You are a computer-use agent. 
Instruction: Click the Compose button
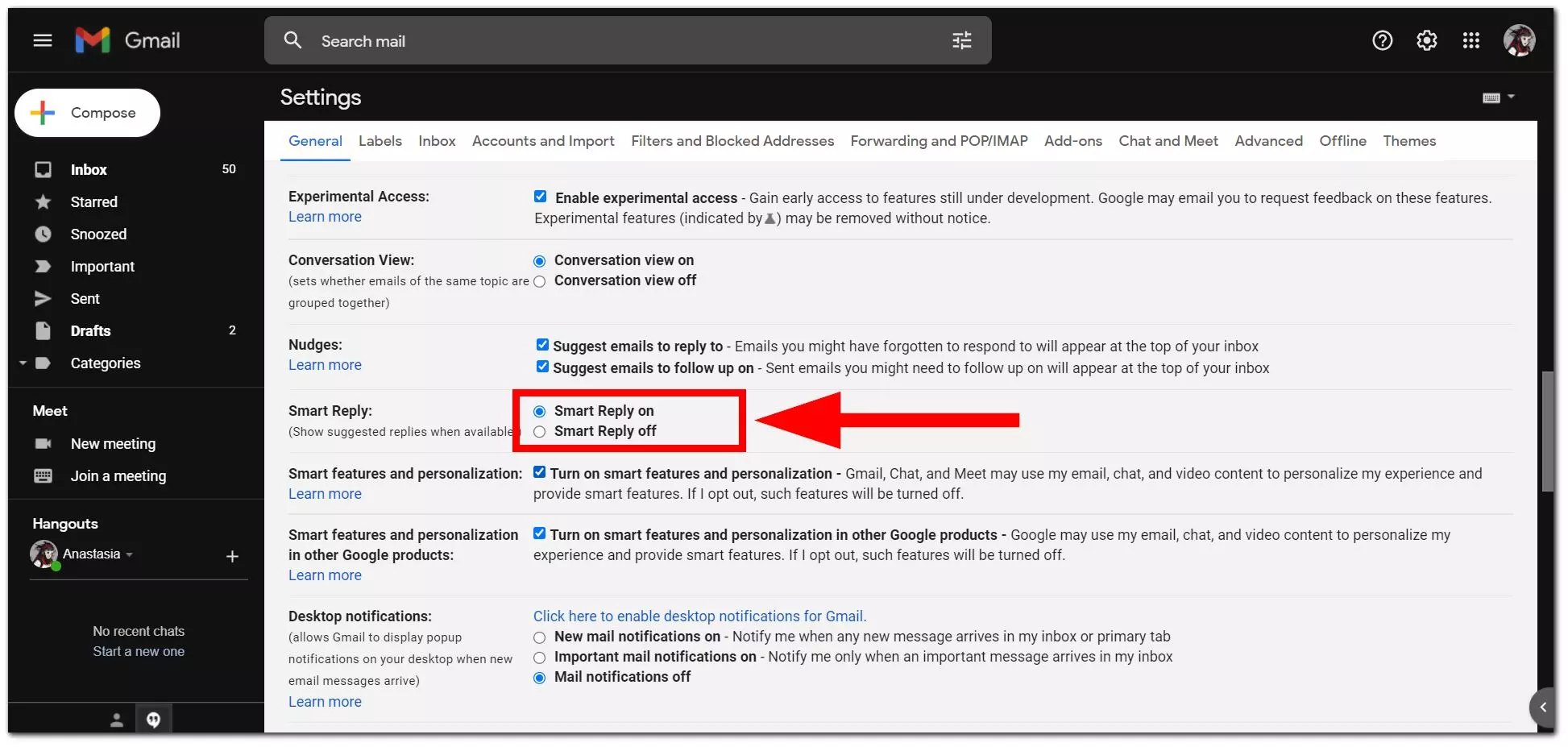87,113
